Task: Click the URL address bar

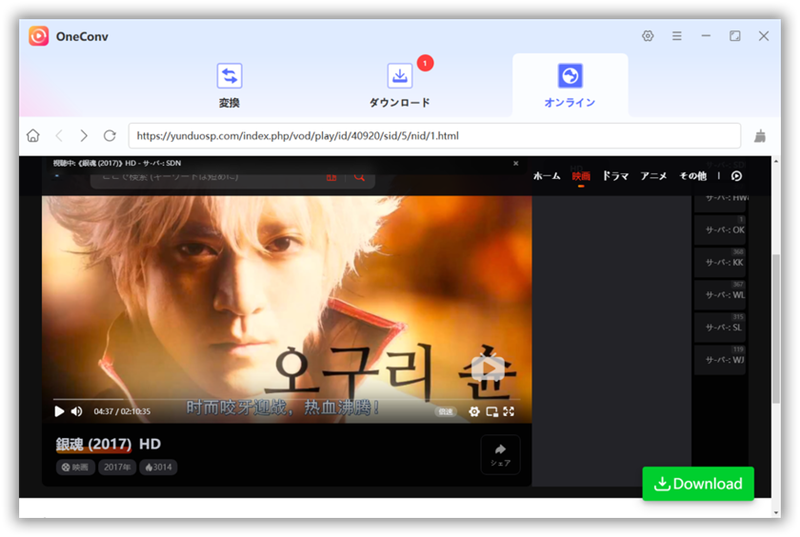Action: pos(434,136)
